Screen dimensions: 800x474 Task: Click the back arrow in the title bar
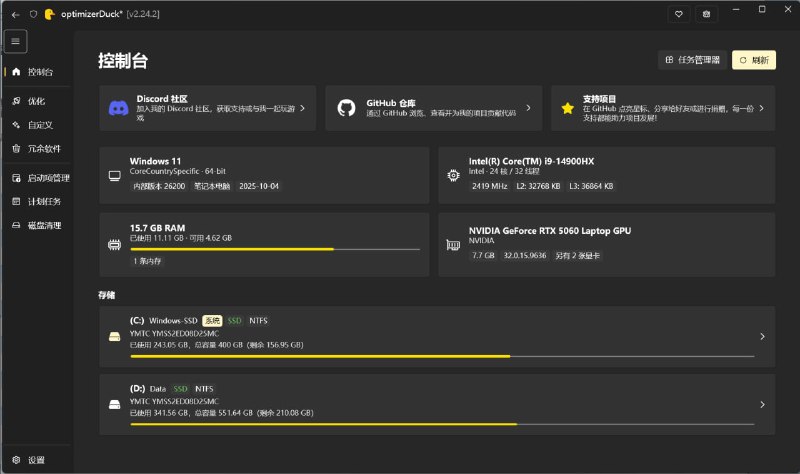(15, 14)
